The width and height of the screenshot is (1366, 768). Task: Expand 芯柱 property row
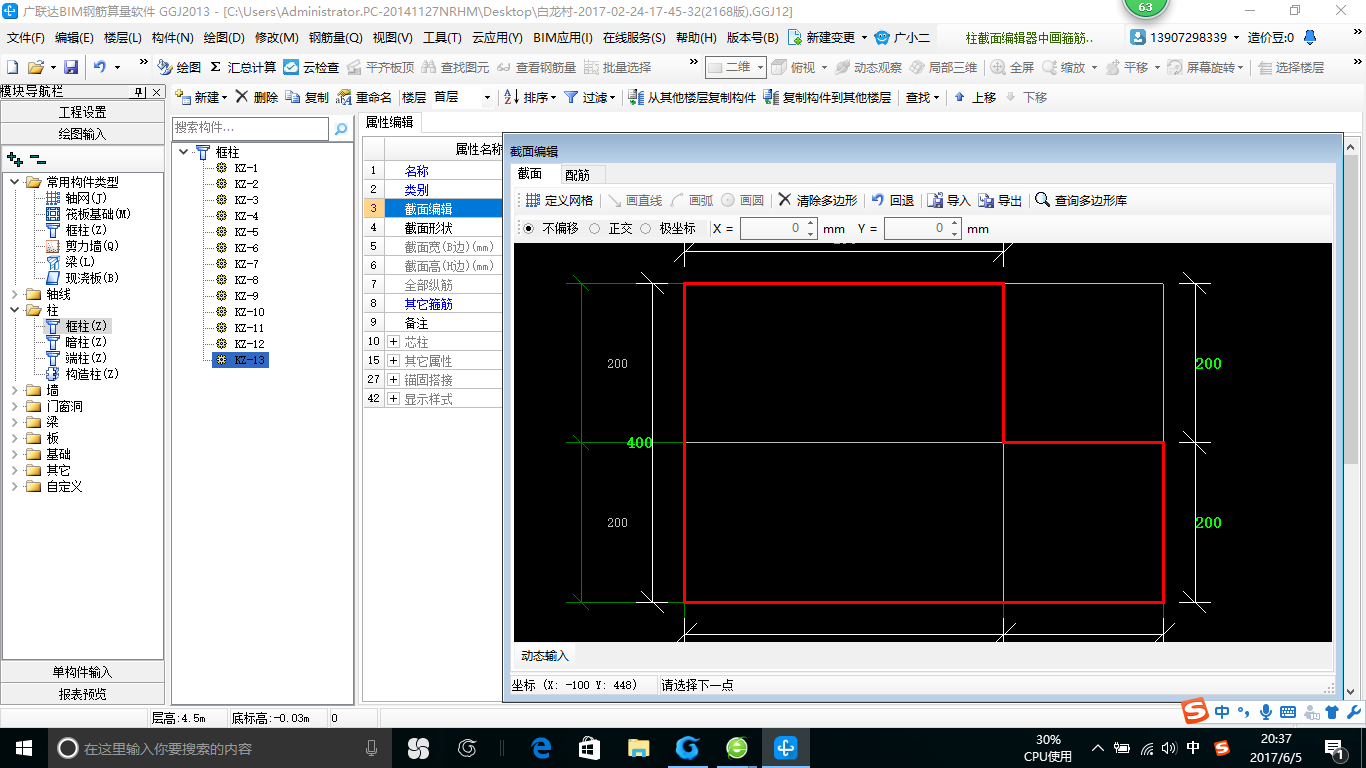coord(393,342)
